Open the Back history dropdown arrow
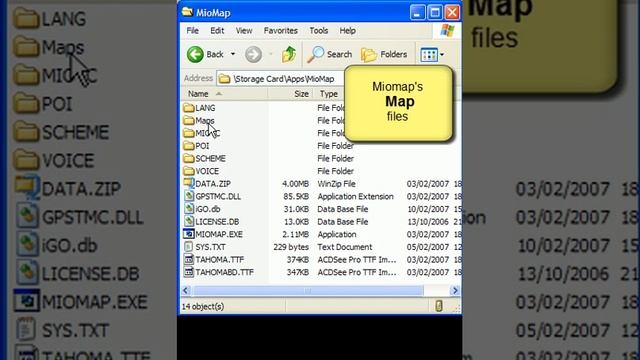The image size is (640, 360). [x=233, y=54]
